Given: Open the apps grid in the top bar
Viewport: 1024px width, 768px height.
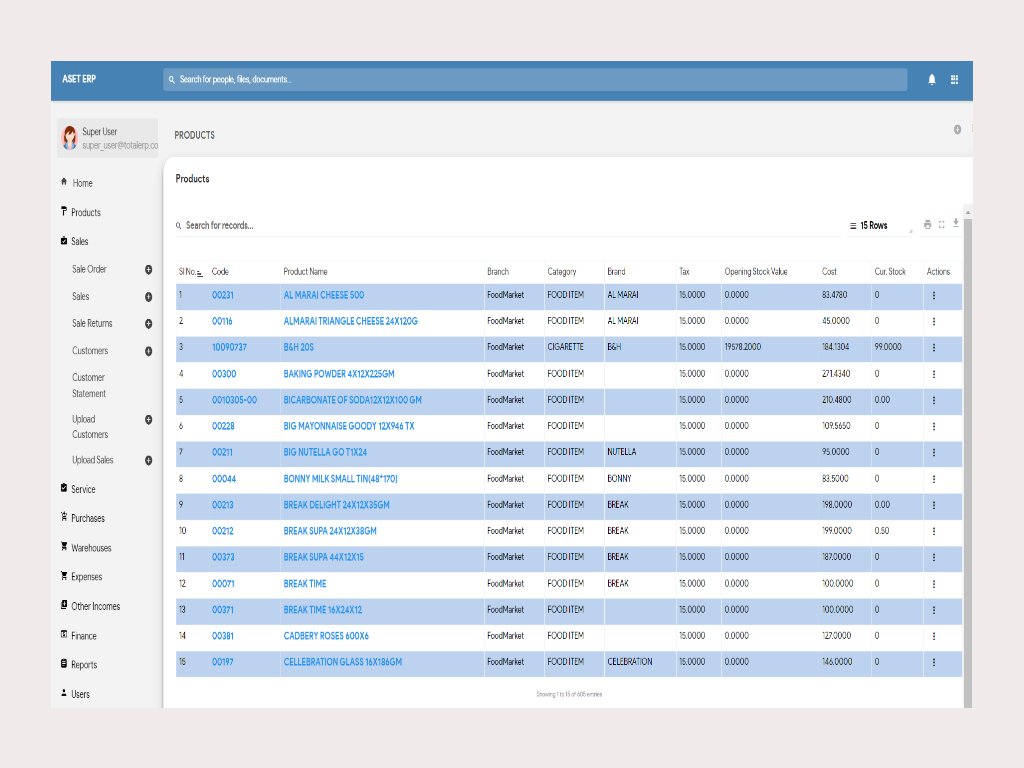Looking at the screenshot, I should pyautogui.click(x=954, y=79).
